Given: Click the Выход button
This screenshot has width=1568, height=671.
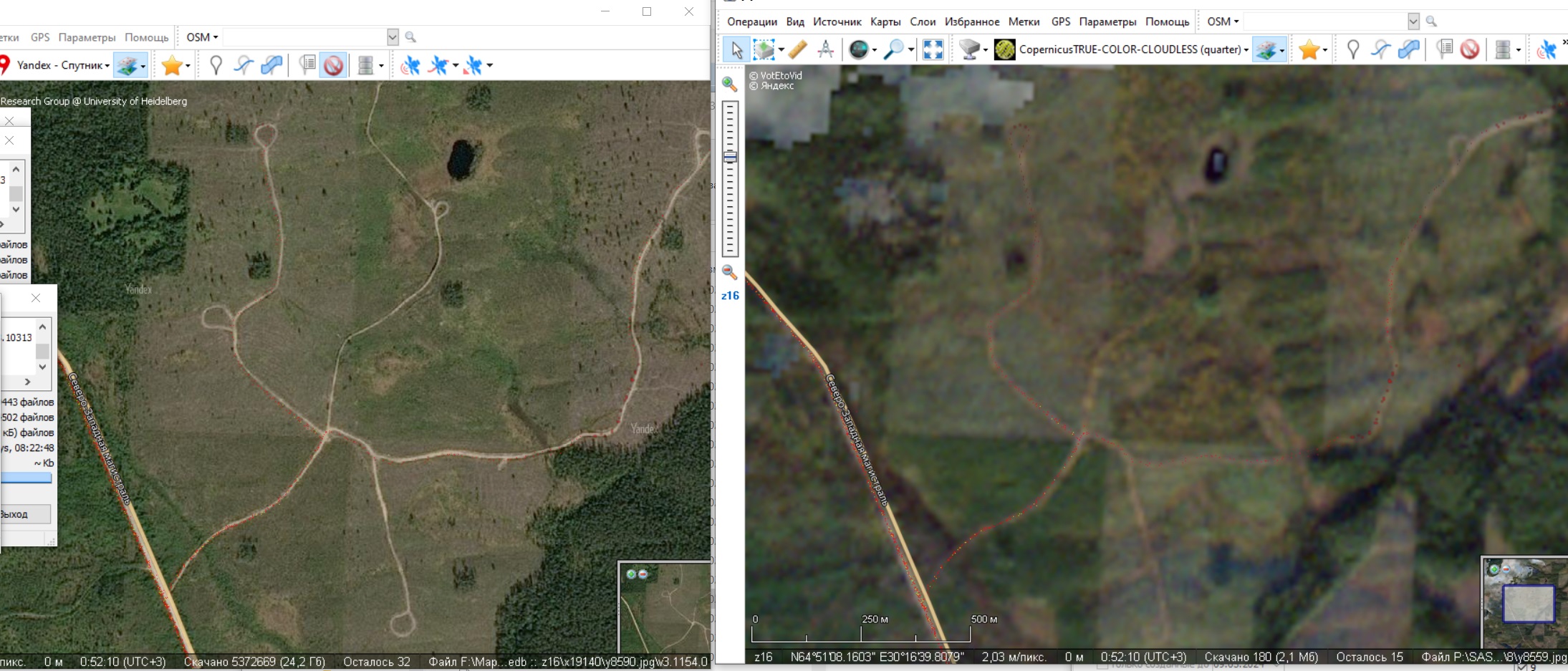Looking at the screenshot, I should tap(24, 514).
